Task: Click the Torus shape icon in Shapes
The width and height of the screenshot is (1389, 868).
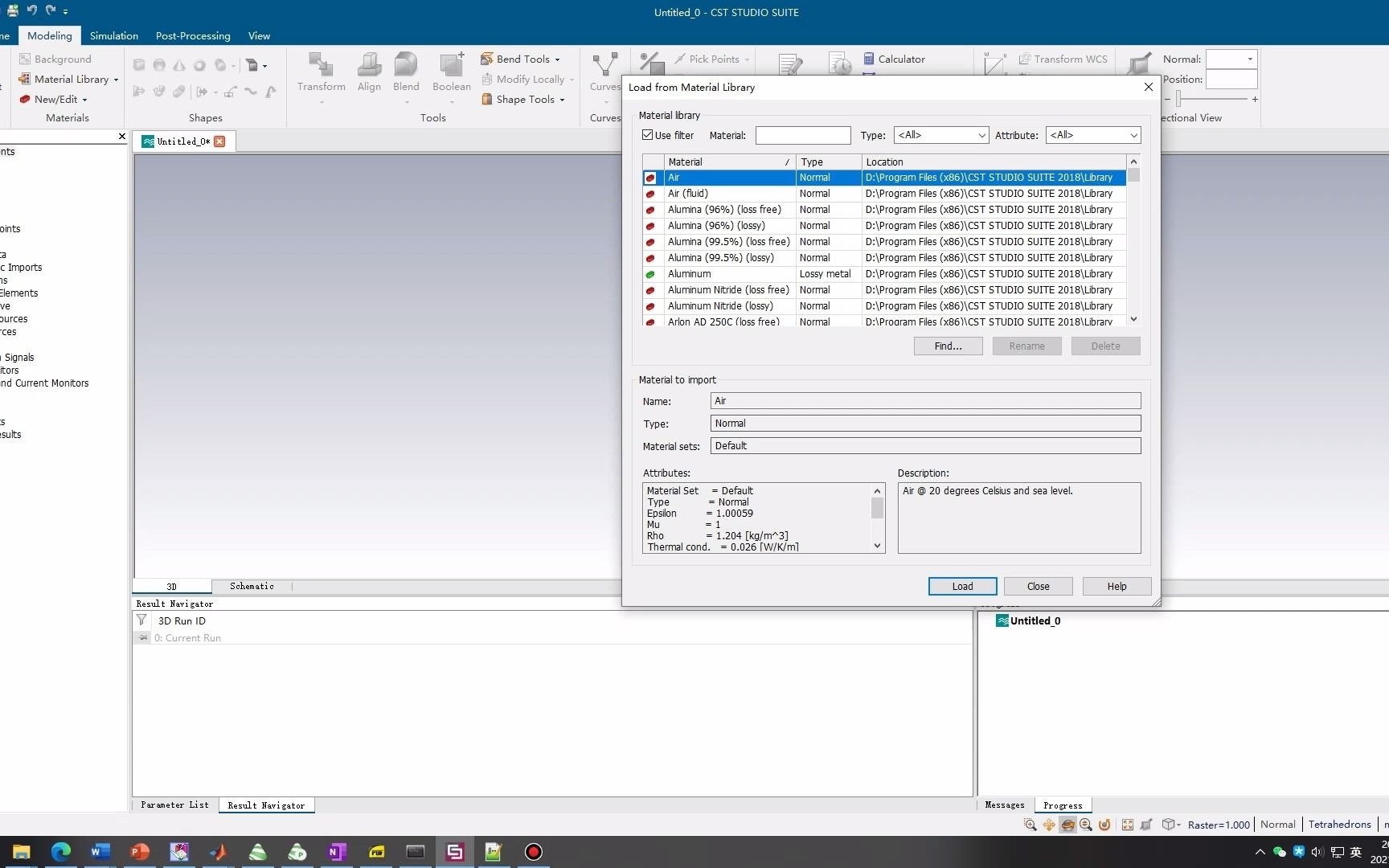Action: [x=199, y=66]
